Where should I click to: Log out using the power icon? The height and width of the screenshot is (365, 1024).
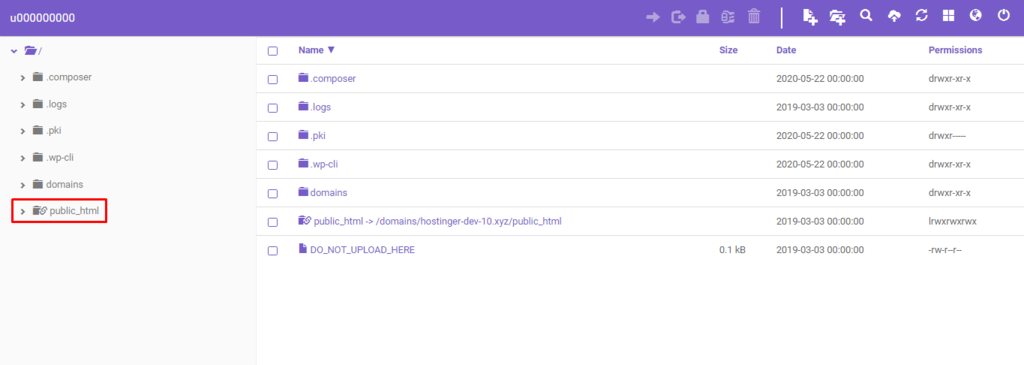click(1004, 16)
